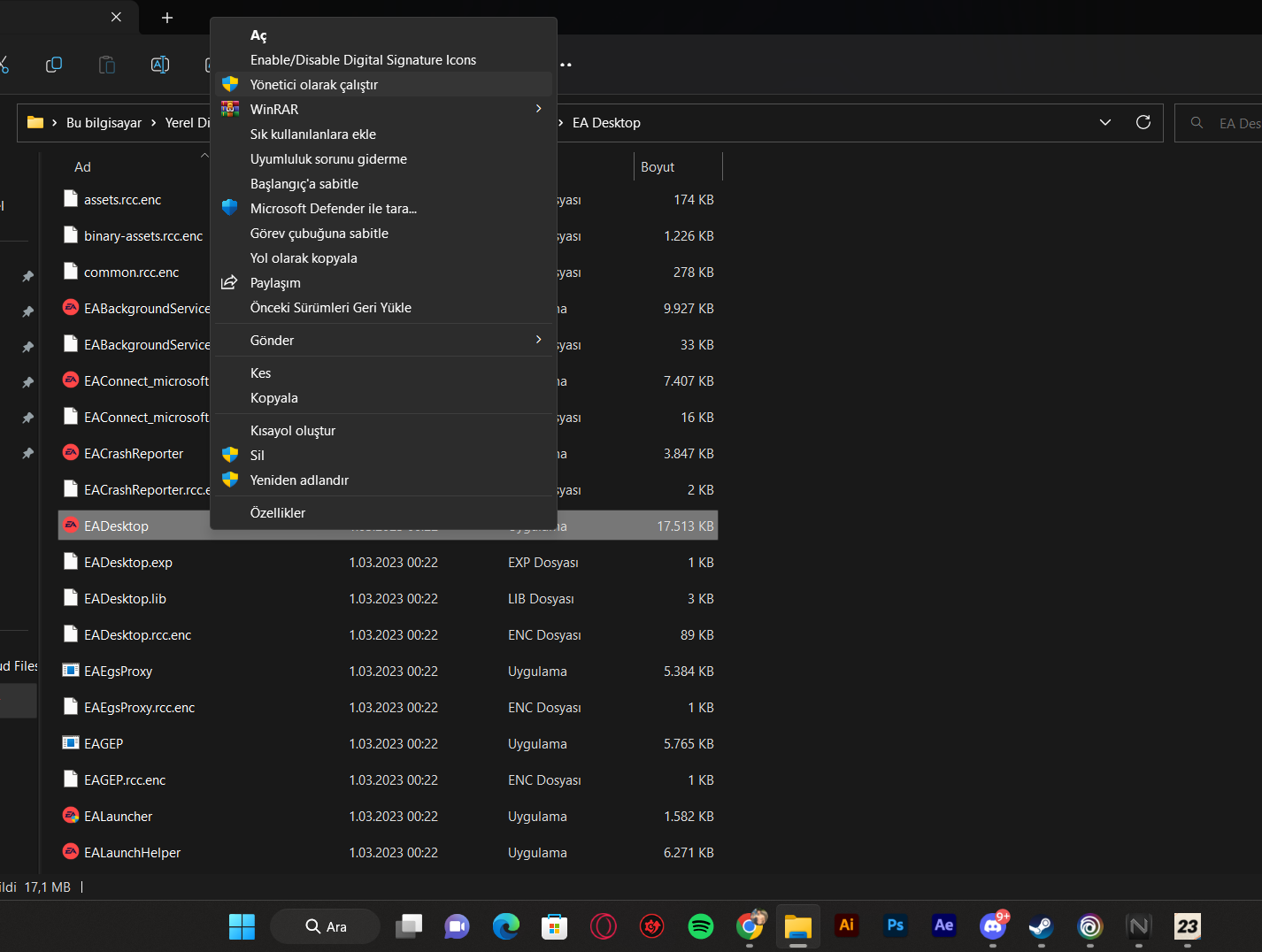Select Sık kullanılanlara ekle
The width and height of the screenshot is (1262, 952).
click(383, 134)
